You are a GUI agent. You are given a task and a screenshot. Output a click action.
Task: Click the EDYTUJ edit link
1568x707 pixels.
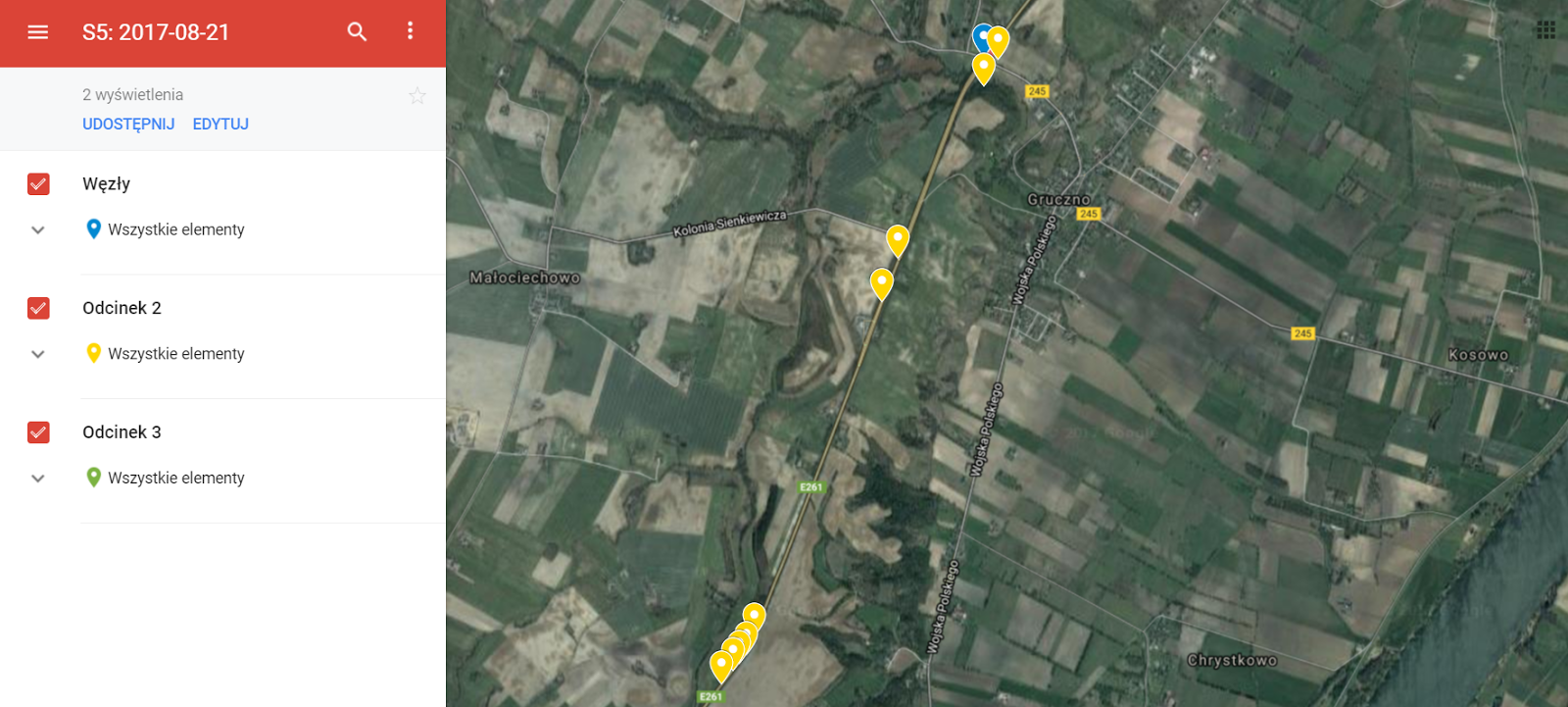pos(220,125)
